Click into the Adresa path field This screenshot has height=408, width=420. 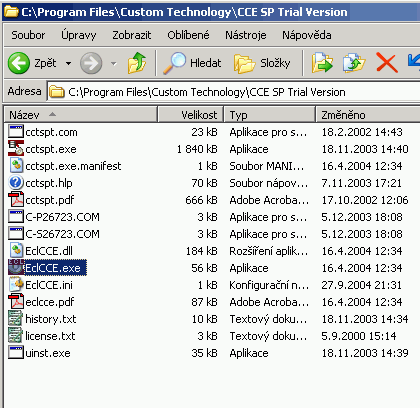pos(233,92)
